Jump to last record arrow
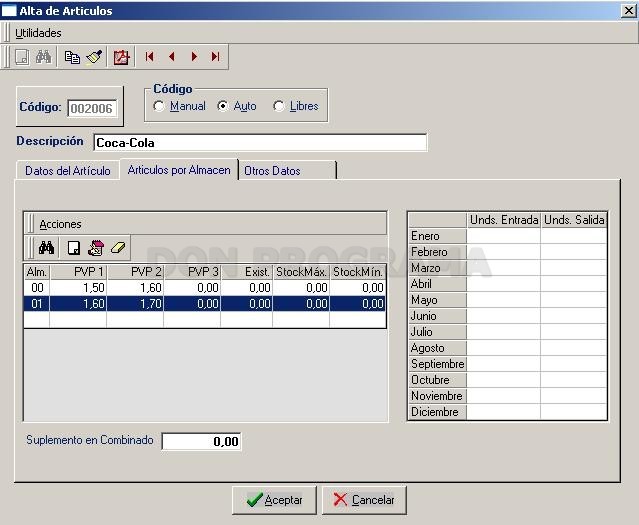The image size is (639, 525). click(216, 57)
